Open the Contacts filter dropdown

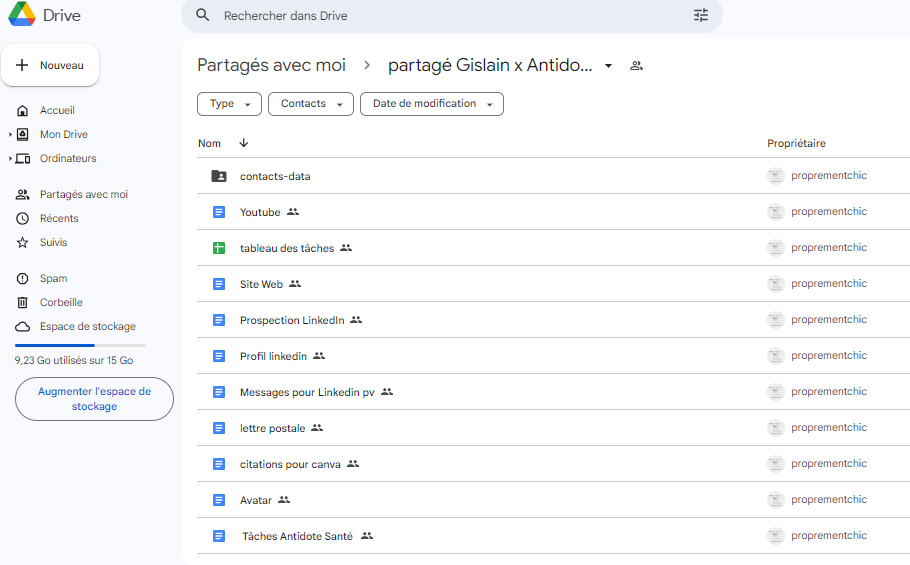pos(310,104)
